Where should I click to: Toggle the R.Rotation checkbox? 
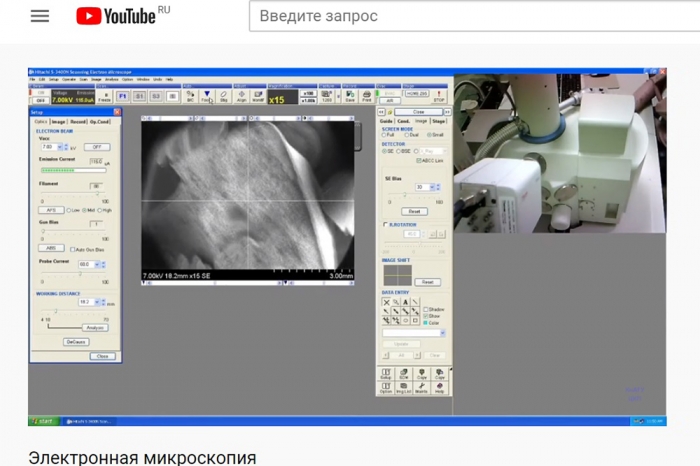386,225
